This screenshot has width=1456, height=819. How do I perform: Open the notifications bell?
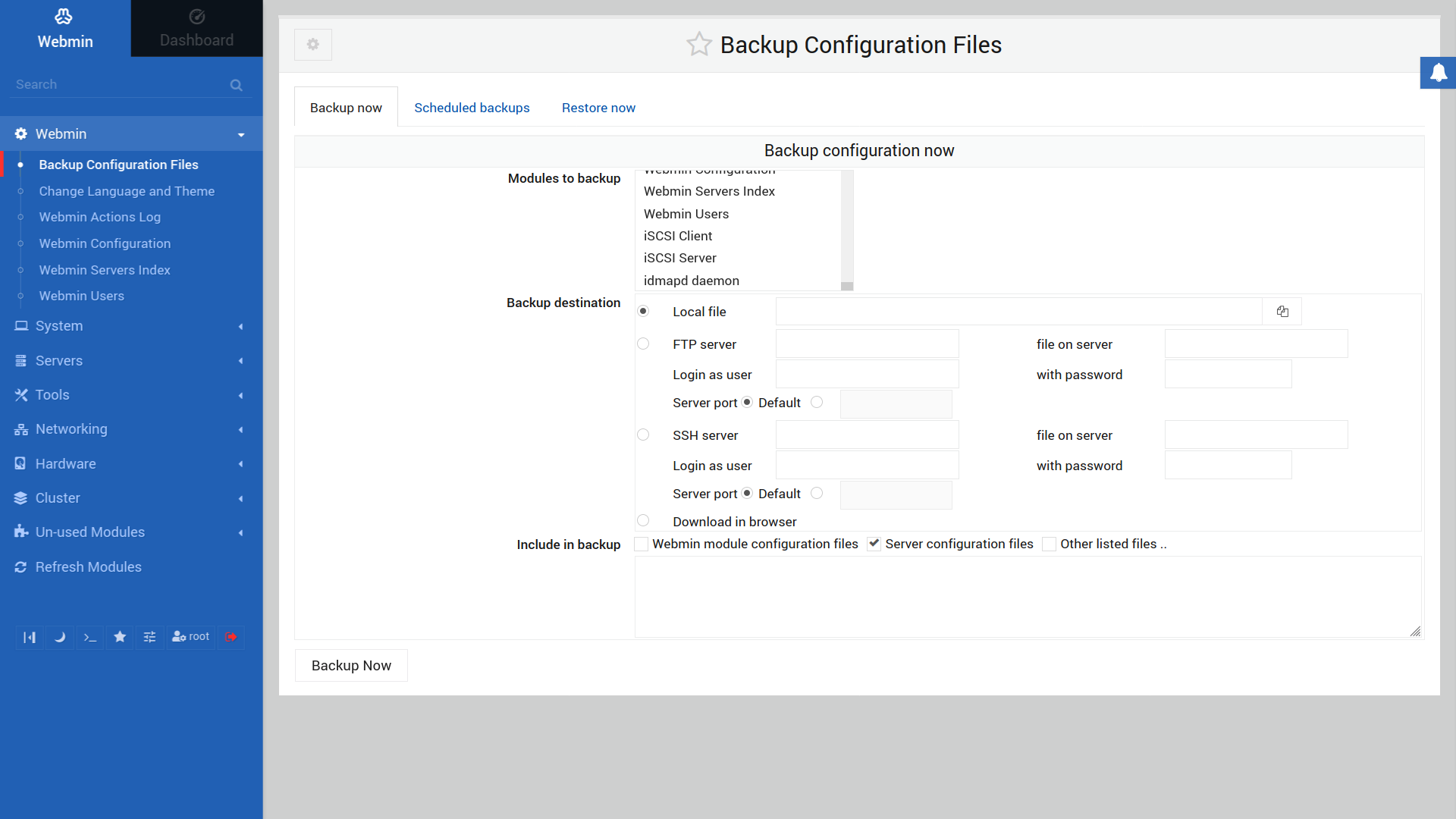1438,73
